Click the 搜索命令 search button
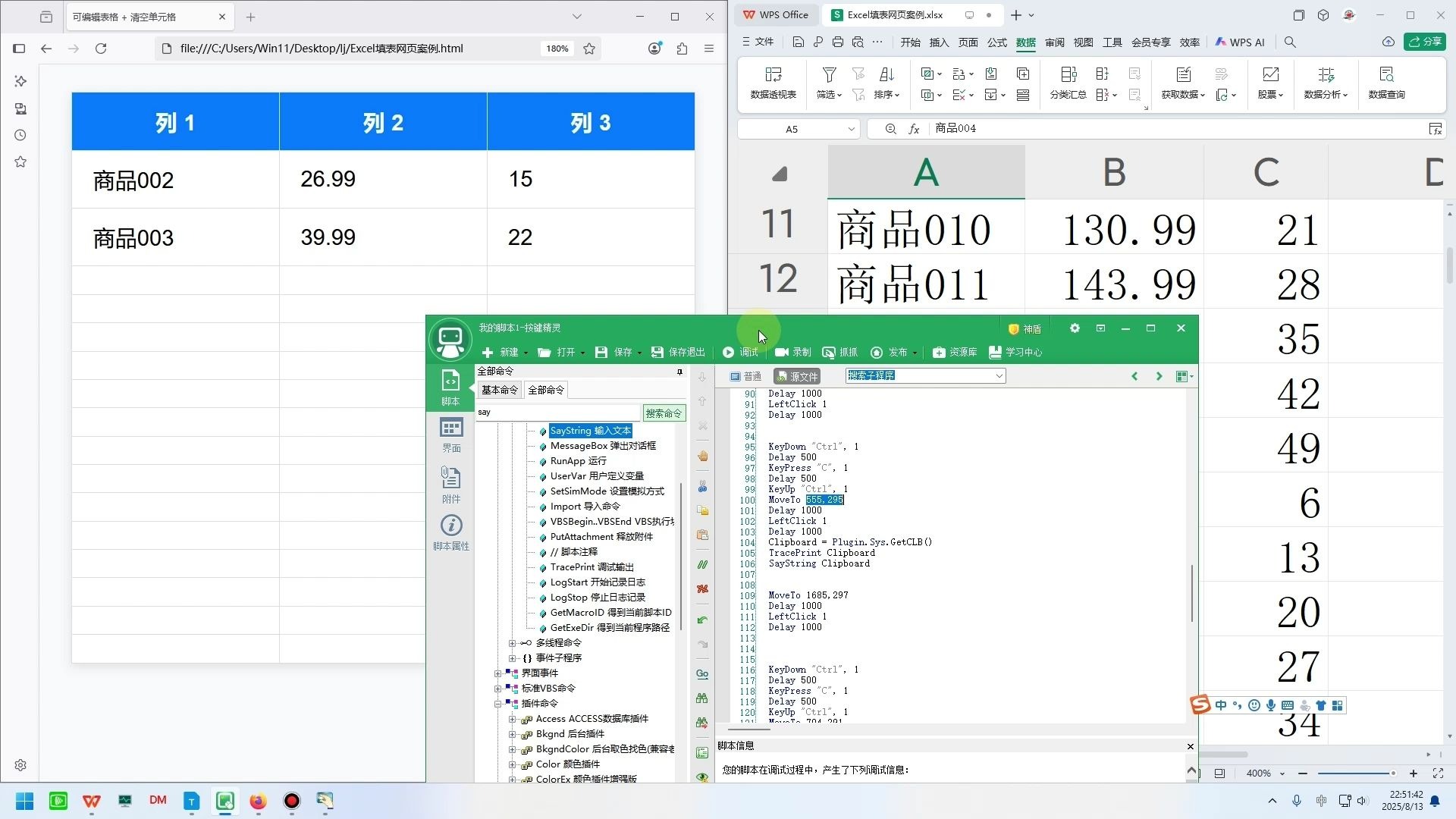The height and width of the screenshot is (819, 1456). pos(663,413)
